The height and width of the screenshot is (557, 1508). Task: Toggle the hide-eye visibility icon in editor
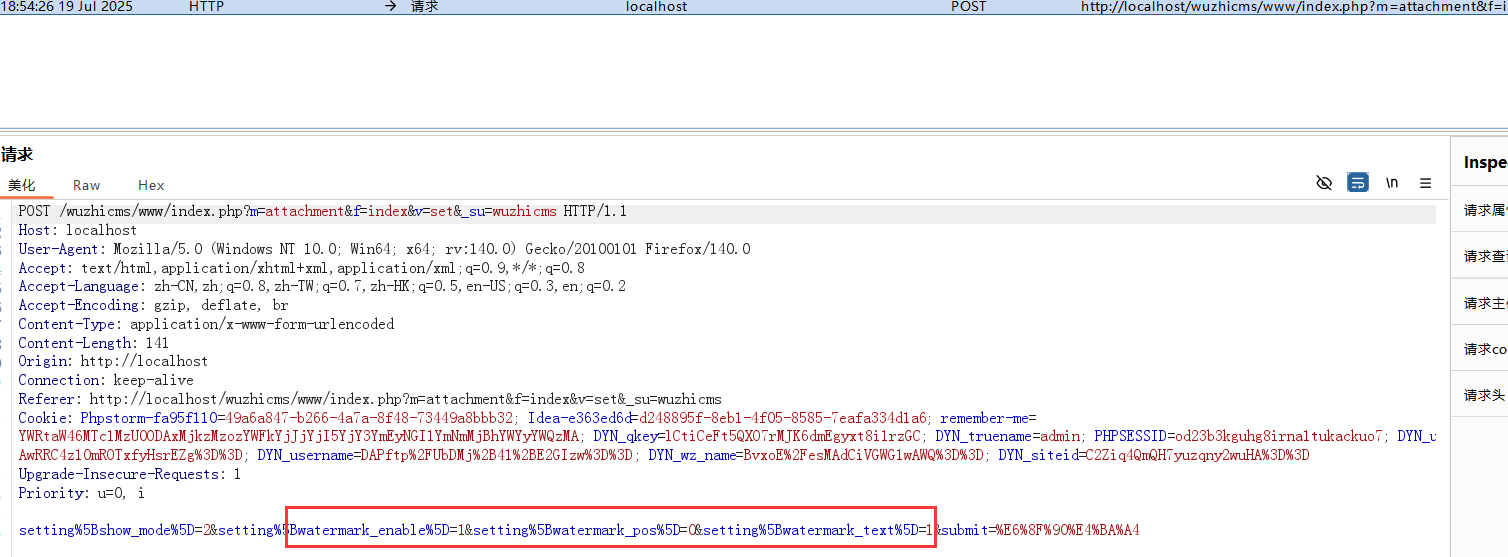tap(1324, 183)
